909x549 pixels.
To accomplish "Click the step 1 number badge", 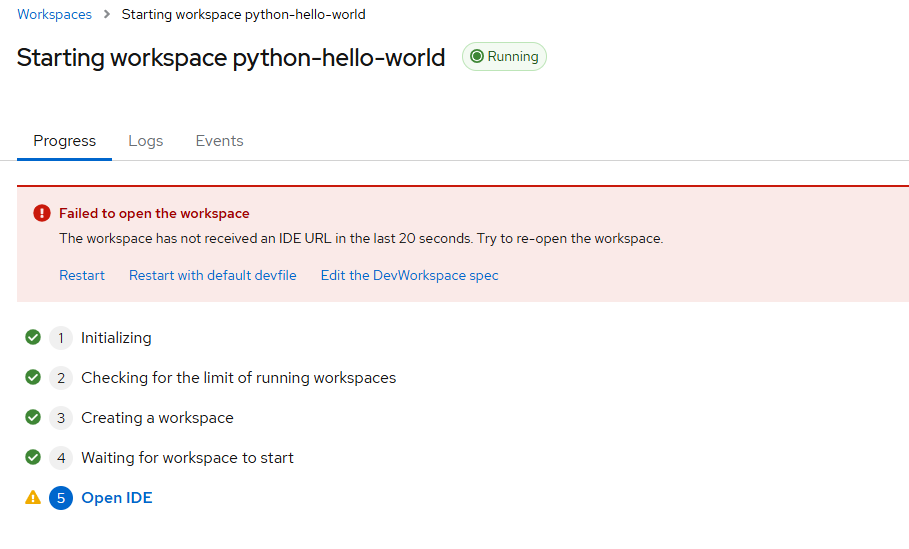I will click(x=61, y=338).
